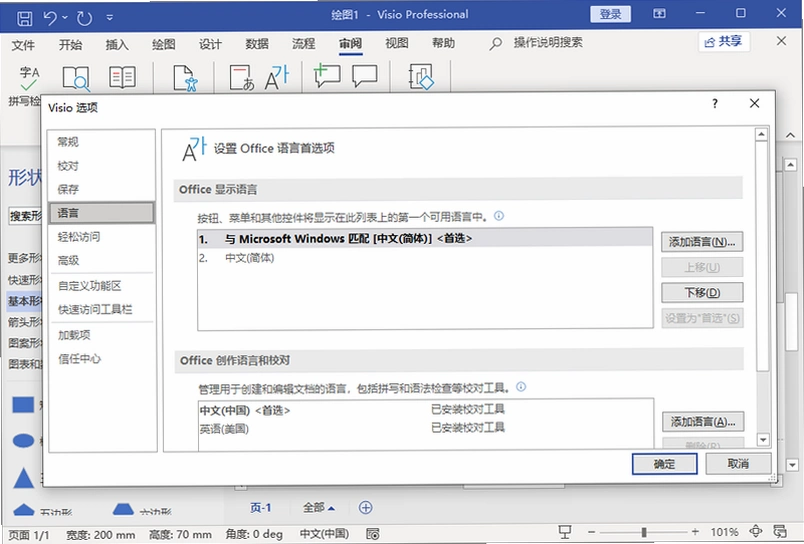The height and width of the screenshot is (544, 804).
Task: Open ribbon display options icon
Action: pos(659,14)
